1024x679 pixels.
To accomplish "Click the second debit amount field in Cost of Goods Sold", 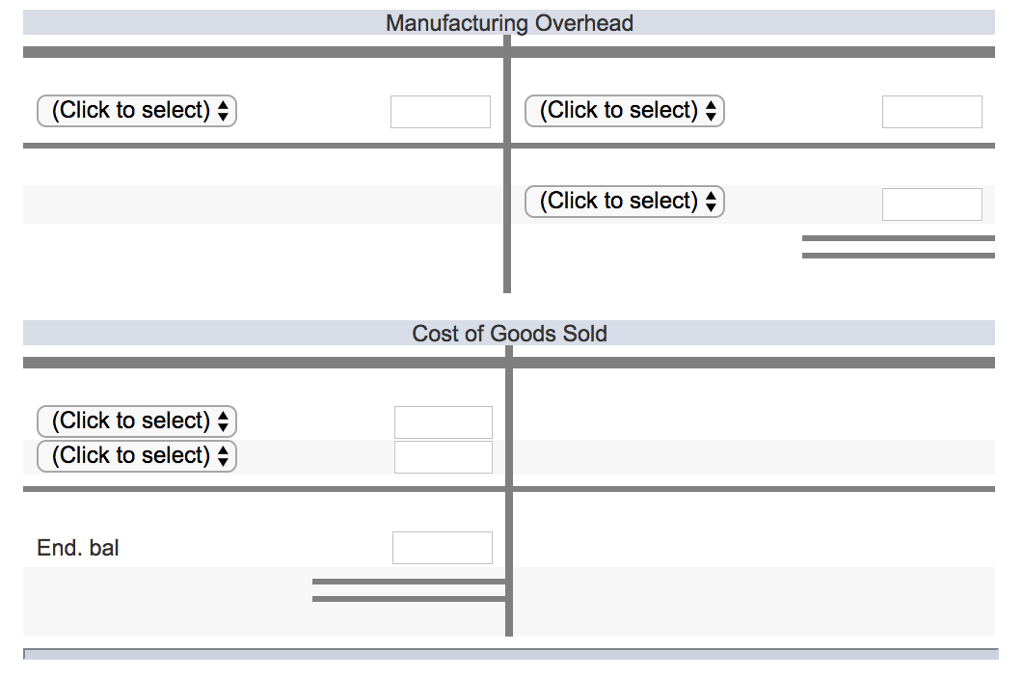I will [443, 456].
